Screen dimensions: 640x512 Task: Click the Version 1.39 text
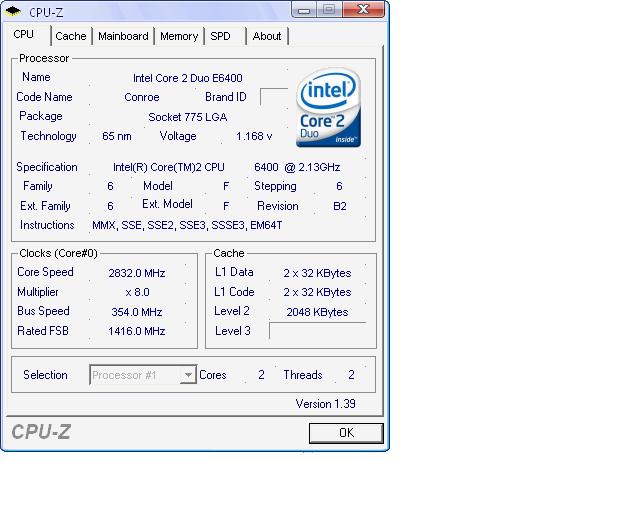pos(325,404)
